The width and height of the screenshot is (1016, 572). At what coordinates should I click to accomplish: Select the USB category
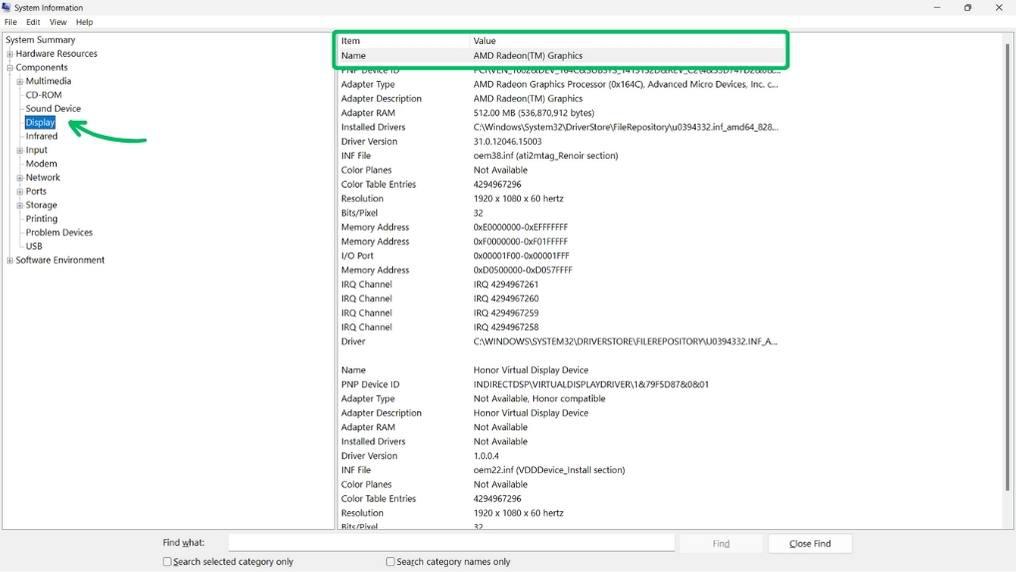pyautogui.click(x=34, y=246)
